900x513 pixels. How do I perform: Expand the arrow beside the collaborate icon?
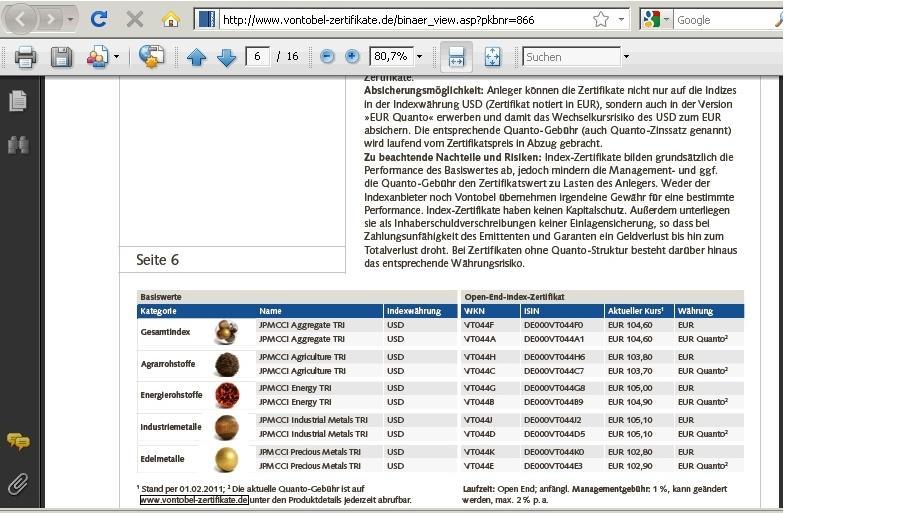[x=117, y=57]
